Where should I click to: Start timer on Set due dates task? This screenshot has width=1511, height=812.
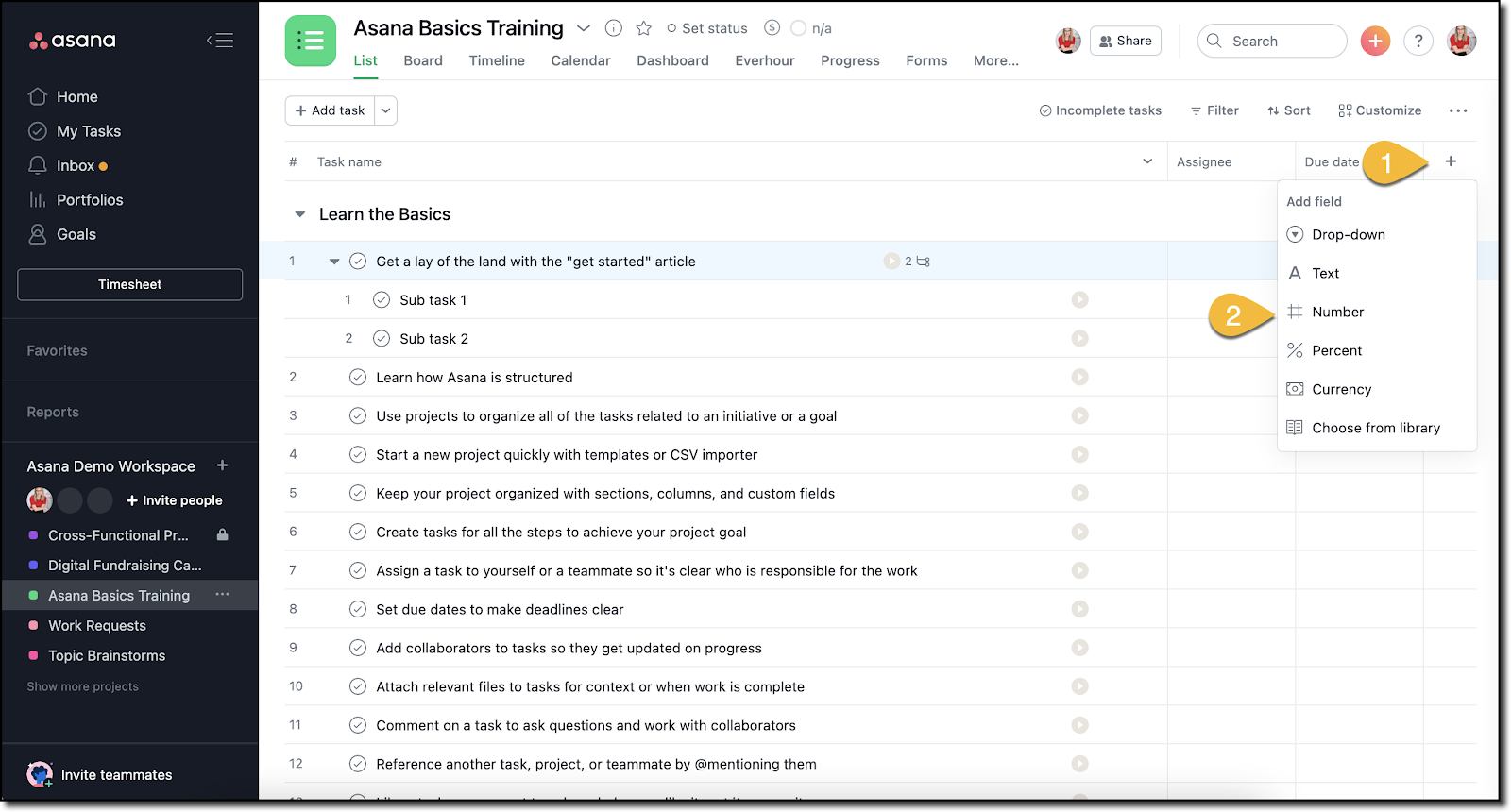tap(1080, 610)
